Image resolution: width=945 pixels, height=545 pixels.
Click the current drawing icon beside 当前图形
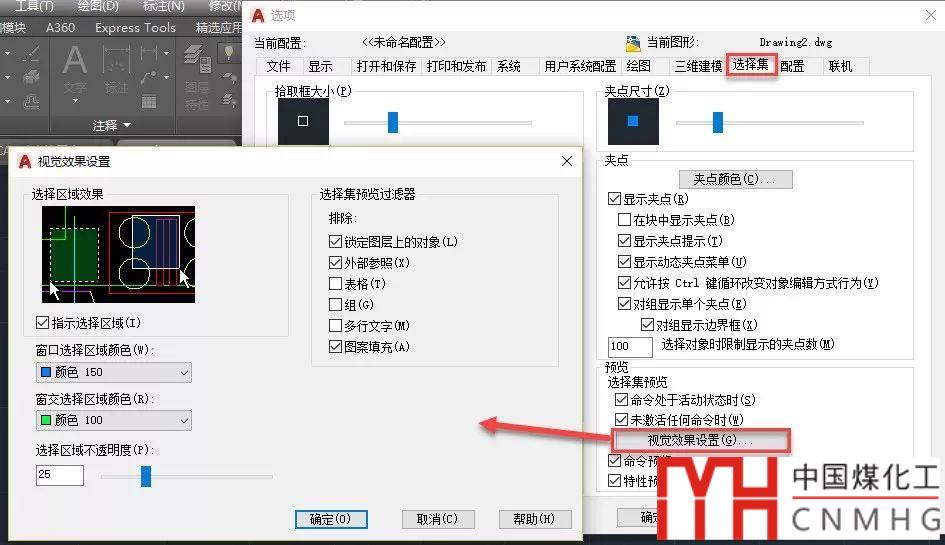(633, 43)
